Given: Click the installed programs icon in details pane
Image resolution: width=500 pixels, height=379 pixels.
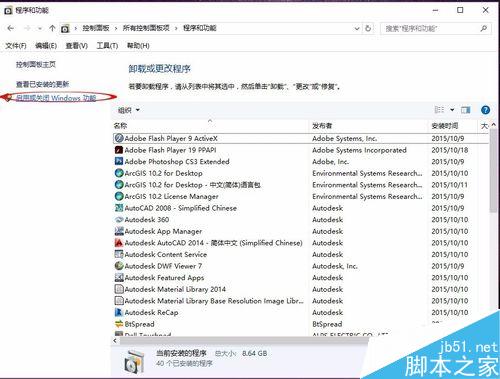Looking at the screenshot, I should click(134, 362).
